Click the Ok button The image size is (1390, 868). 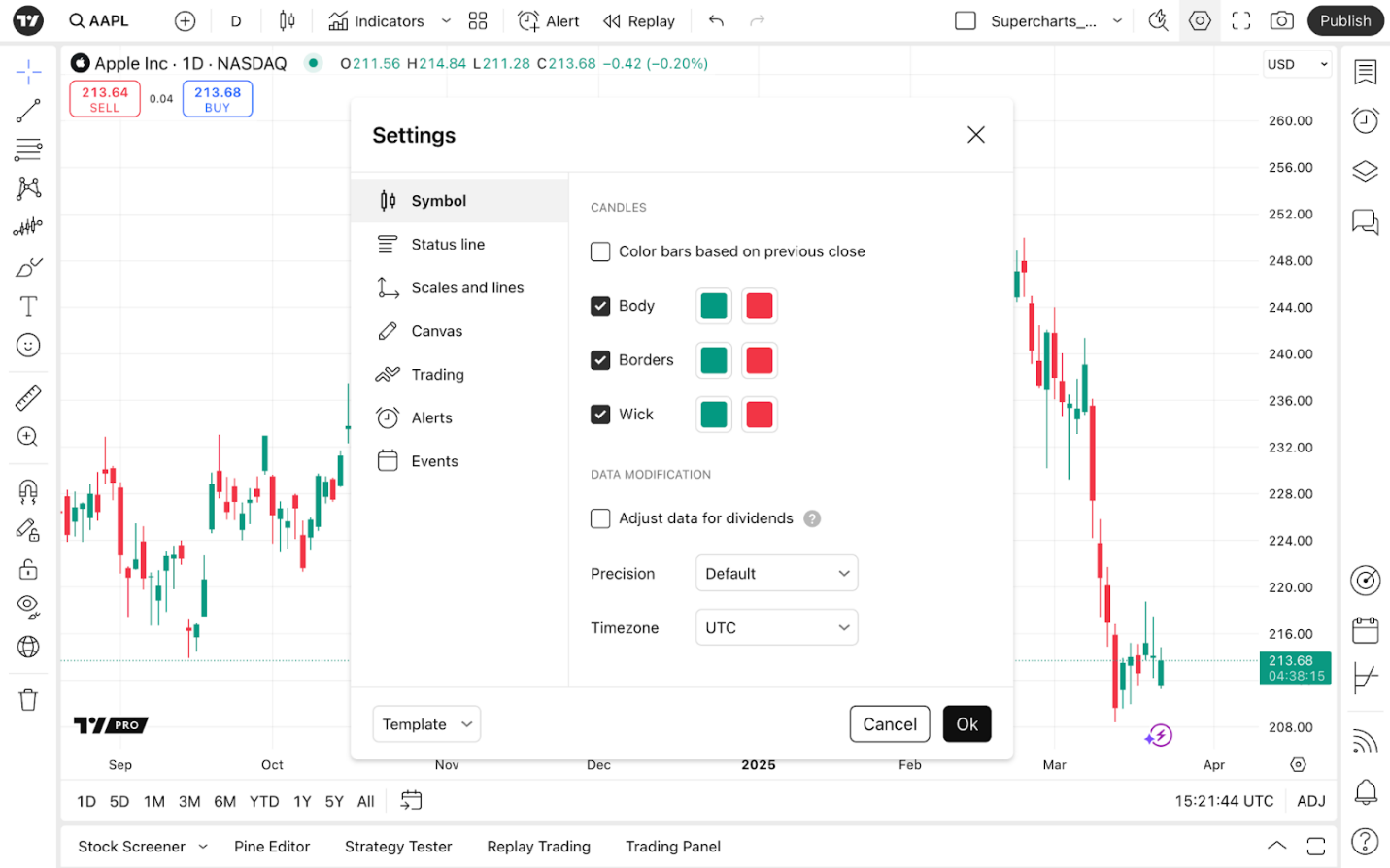[966, 724]
